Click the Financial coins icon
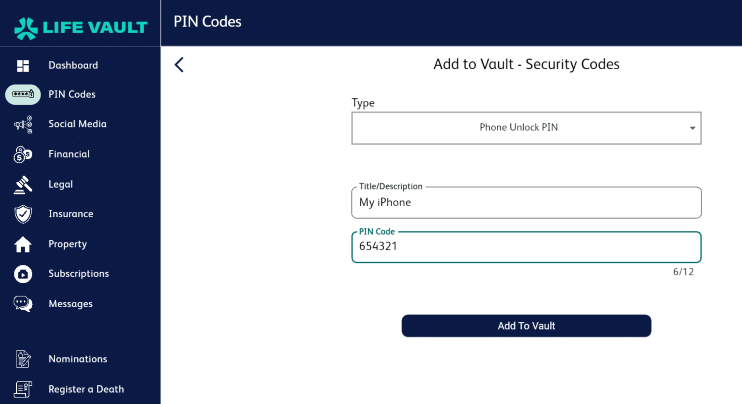This screenshot has width=742, height=404. (23, 154)
